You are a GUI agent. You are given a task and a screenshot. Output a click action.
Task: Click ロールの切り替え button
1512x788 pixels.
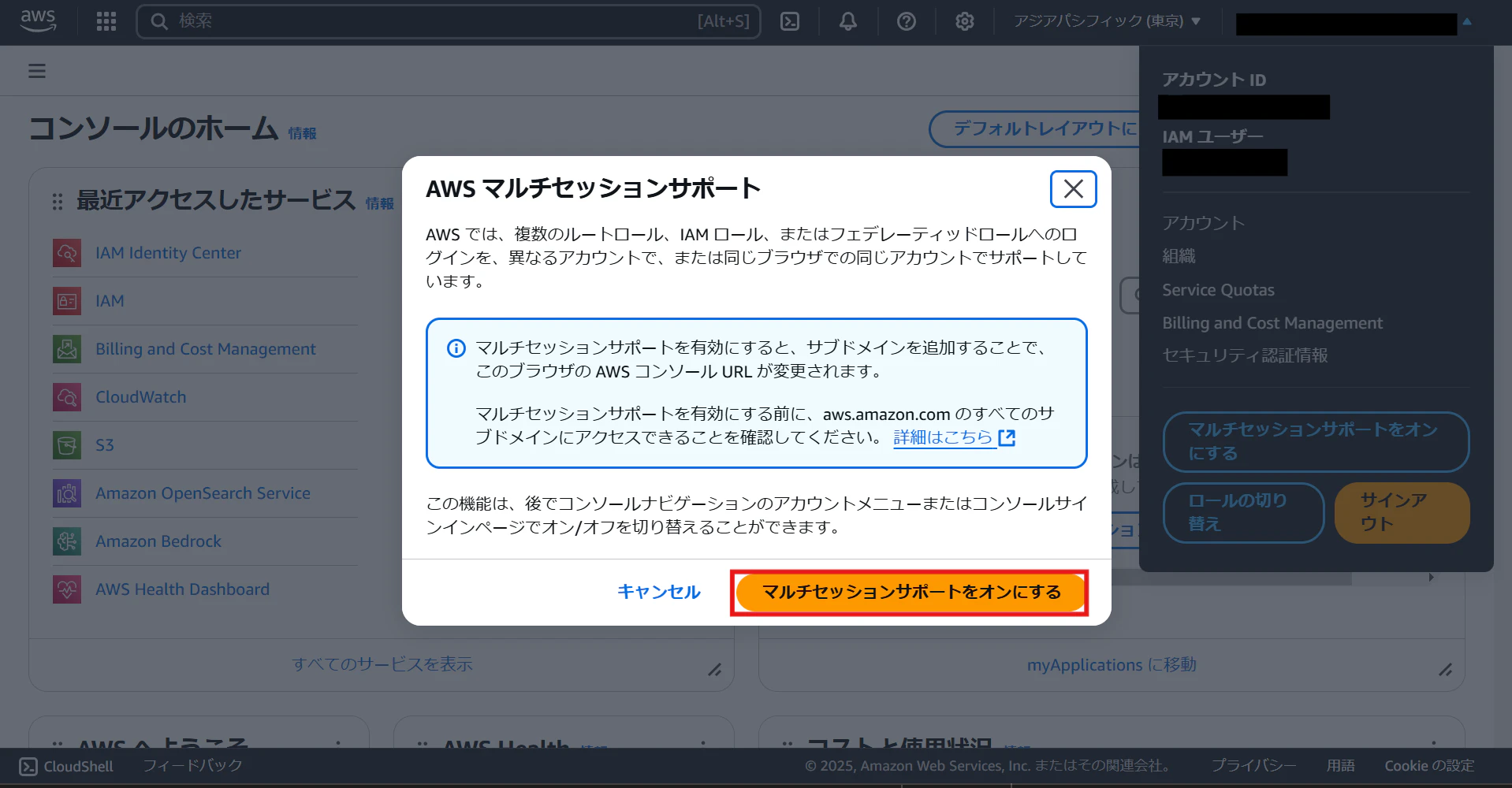[x=1243, y=513]
